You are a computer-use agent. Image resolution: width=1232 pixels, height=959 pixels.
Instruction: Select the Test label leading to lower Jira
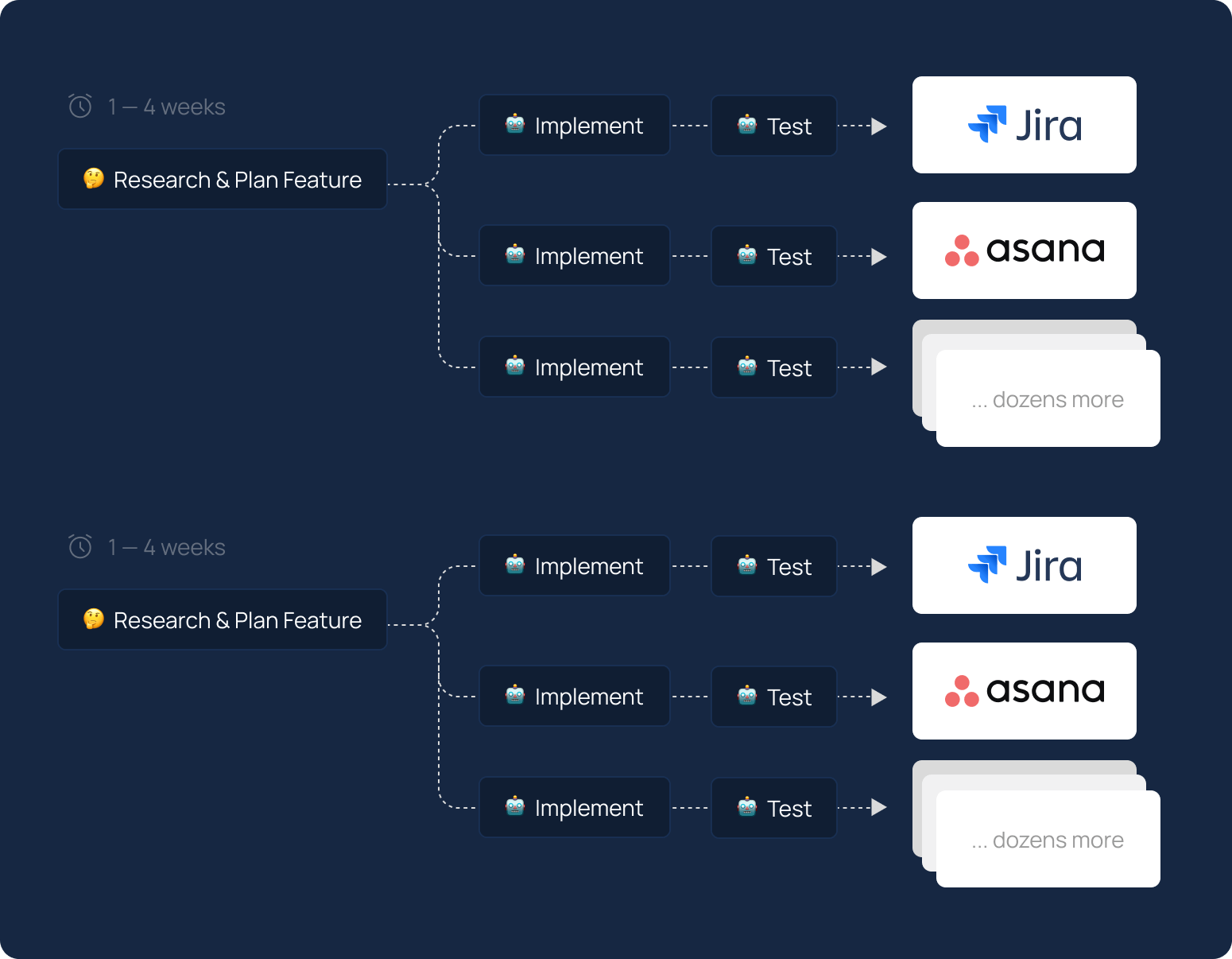789,567
